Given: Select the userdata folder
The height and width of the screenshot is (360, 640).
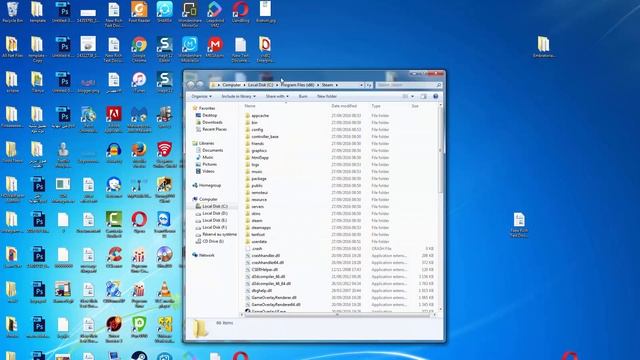Looking at the screenshot, I should point(259,242).
